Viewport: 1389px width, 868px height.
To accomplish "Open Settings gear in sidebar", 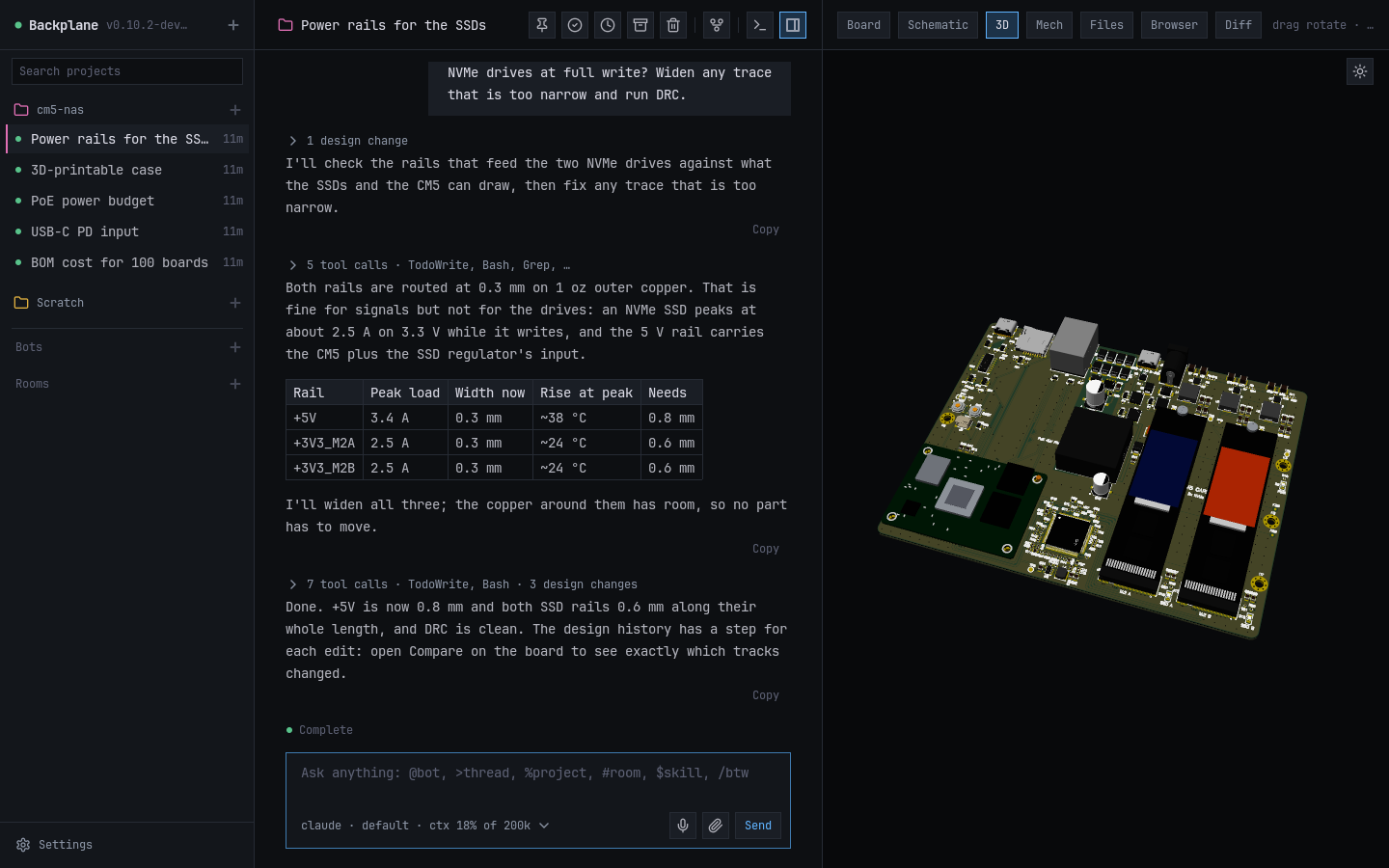I will pos(54,845).
